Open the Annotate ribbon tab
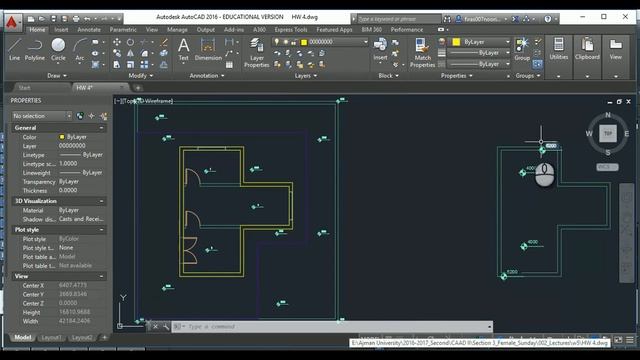Image resolution: width=640 pixels, height=360 pixels. pos(89,30)
